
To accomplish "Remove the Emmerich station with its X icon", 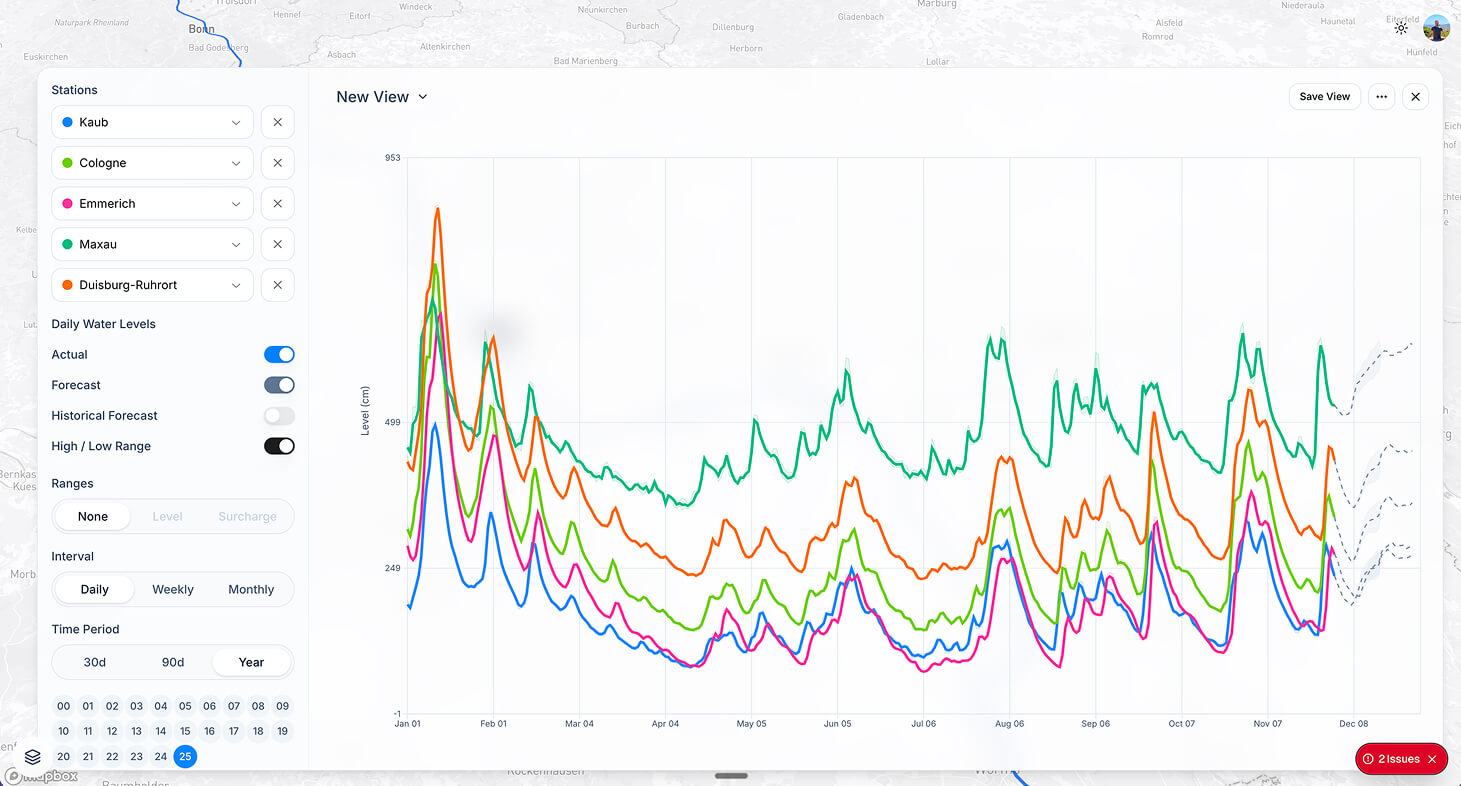I will pyautogui.click(x=277, y=203).
